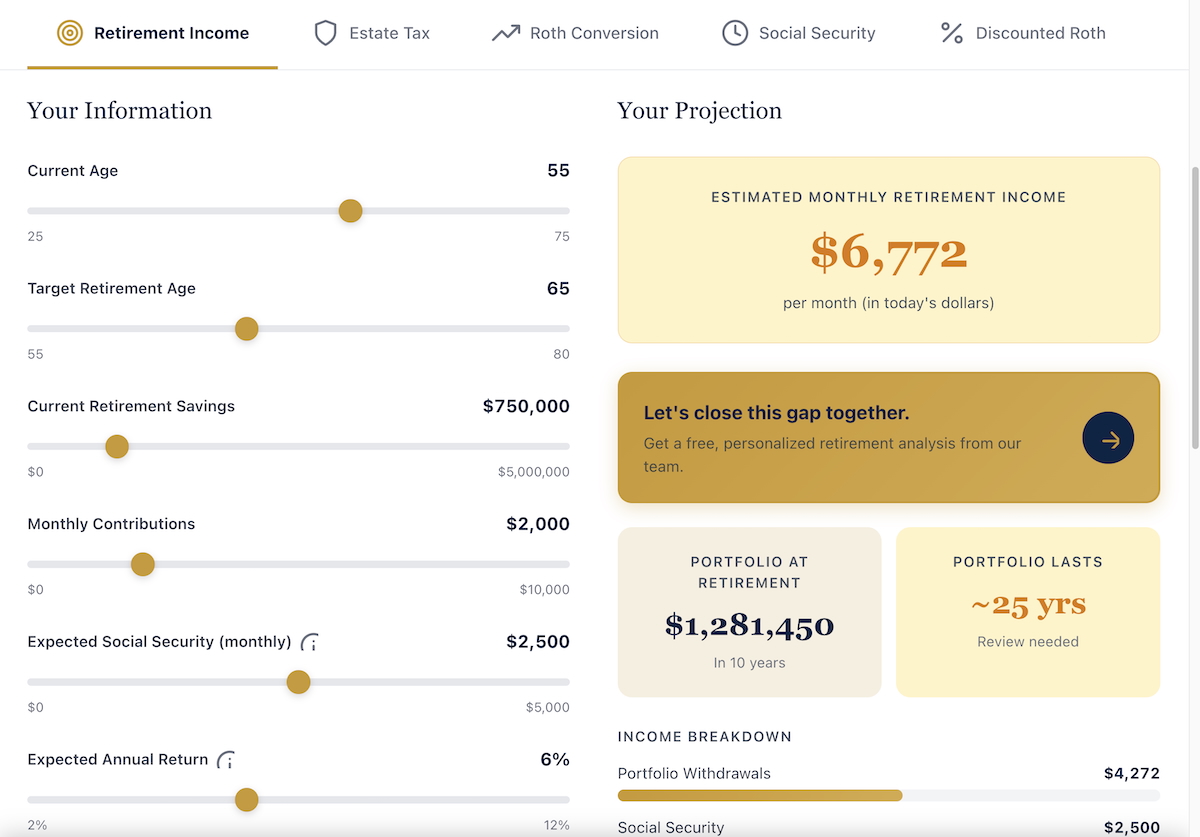Switch to the Retirement Income tab

[x=152, y=34]
